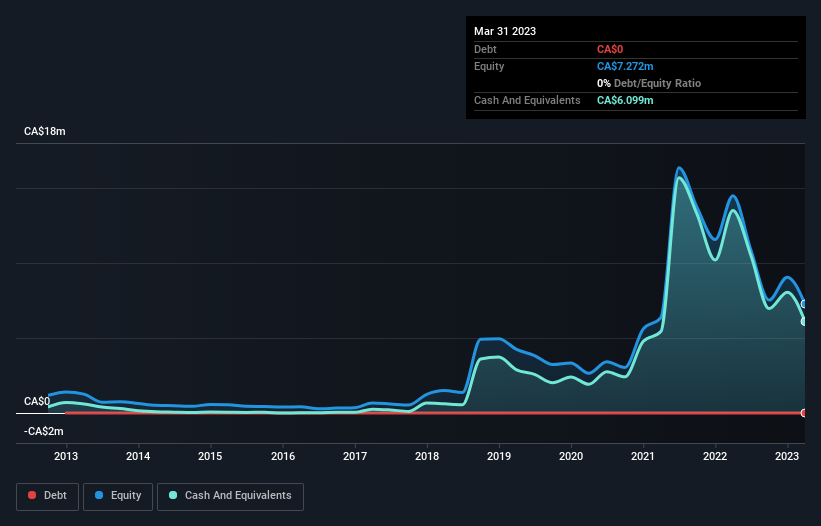Screen dimensions: 821x526
Task: Select the blue Equity end-point marker
Action: point(804,304)
